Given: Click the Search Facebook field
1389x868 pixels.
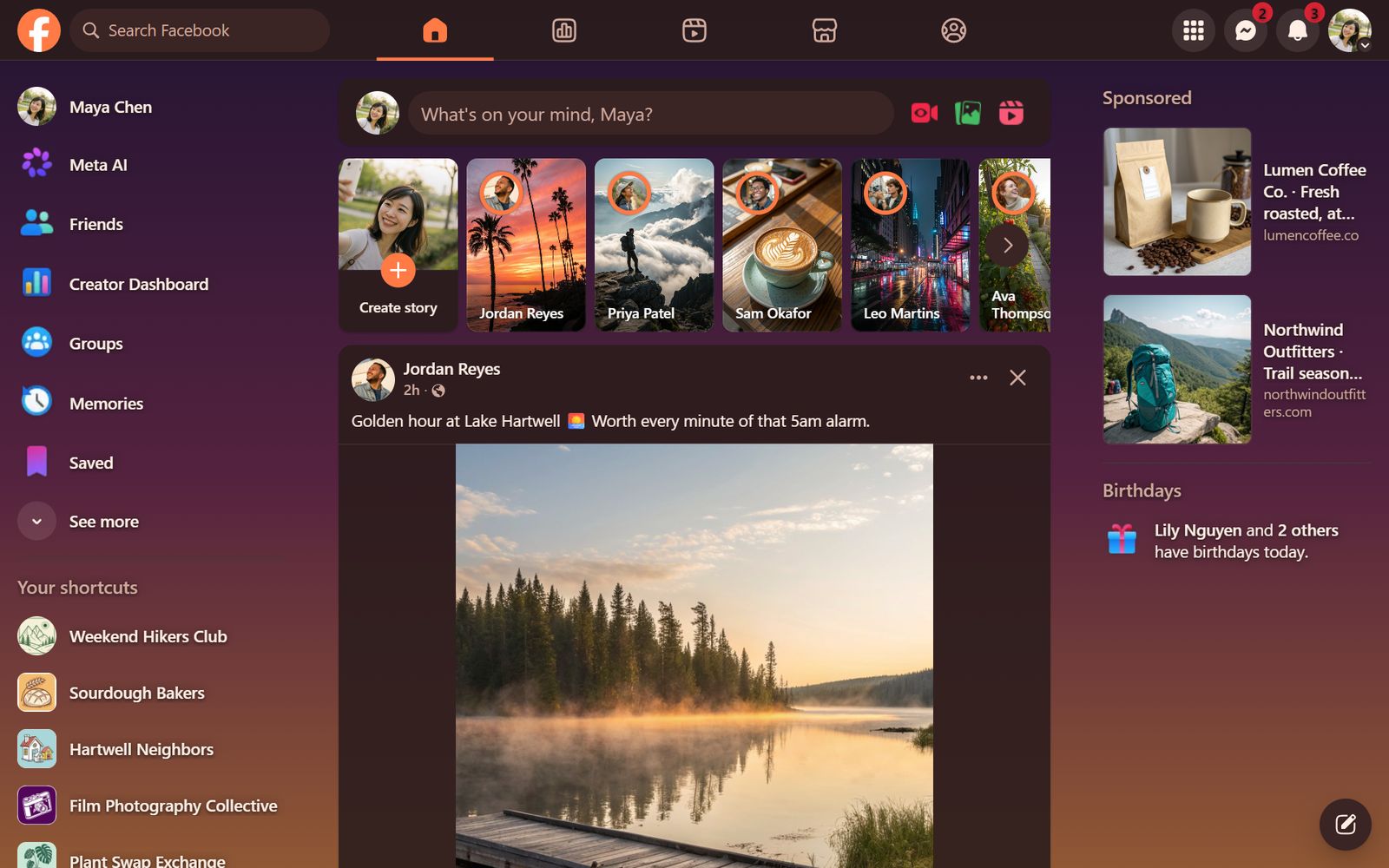Looking at the screenshot, I should [x=200, y=30].
